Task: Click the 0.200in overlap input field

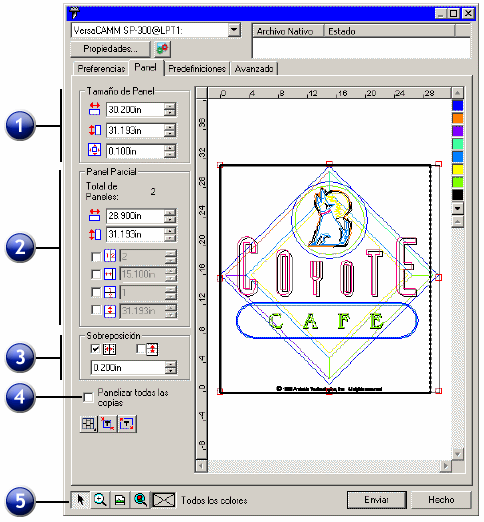Action: (128, 367)
